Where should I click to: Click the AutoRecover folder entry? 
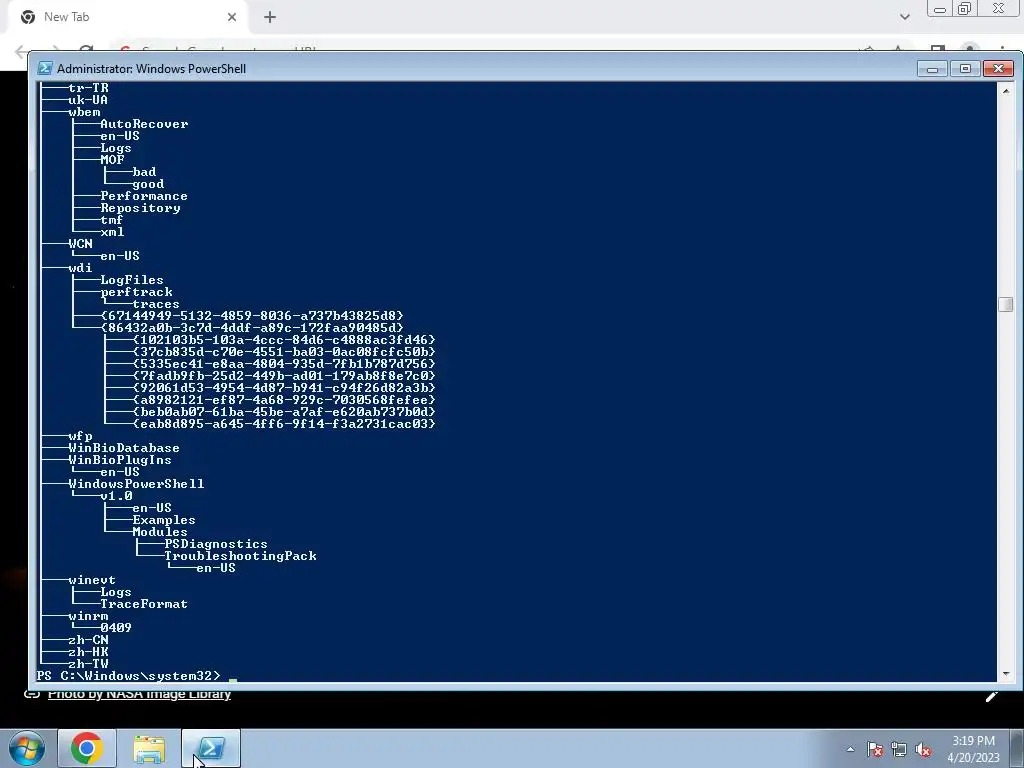[x=144, y=124]
